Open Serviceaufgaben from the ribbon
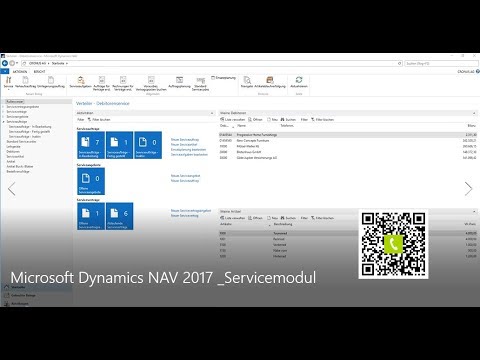This screenshot has height=360, width=480. point(80,82)
